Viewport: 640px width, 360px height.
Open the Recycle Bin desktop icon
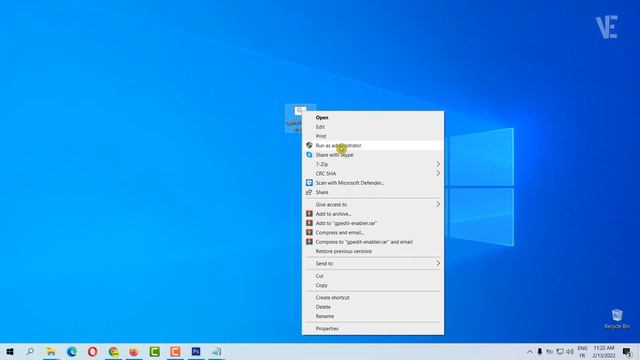click(x=617, y=319)
